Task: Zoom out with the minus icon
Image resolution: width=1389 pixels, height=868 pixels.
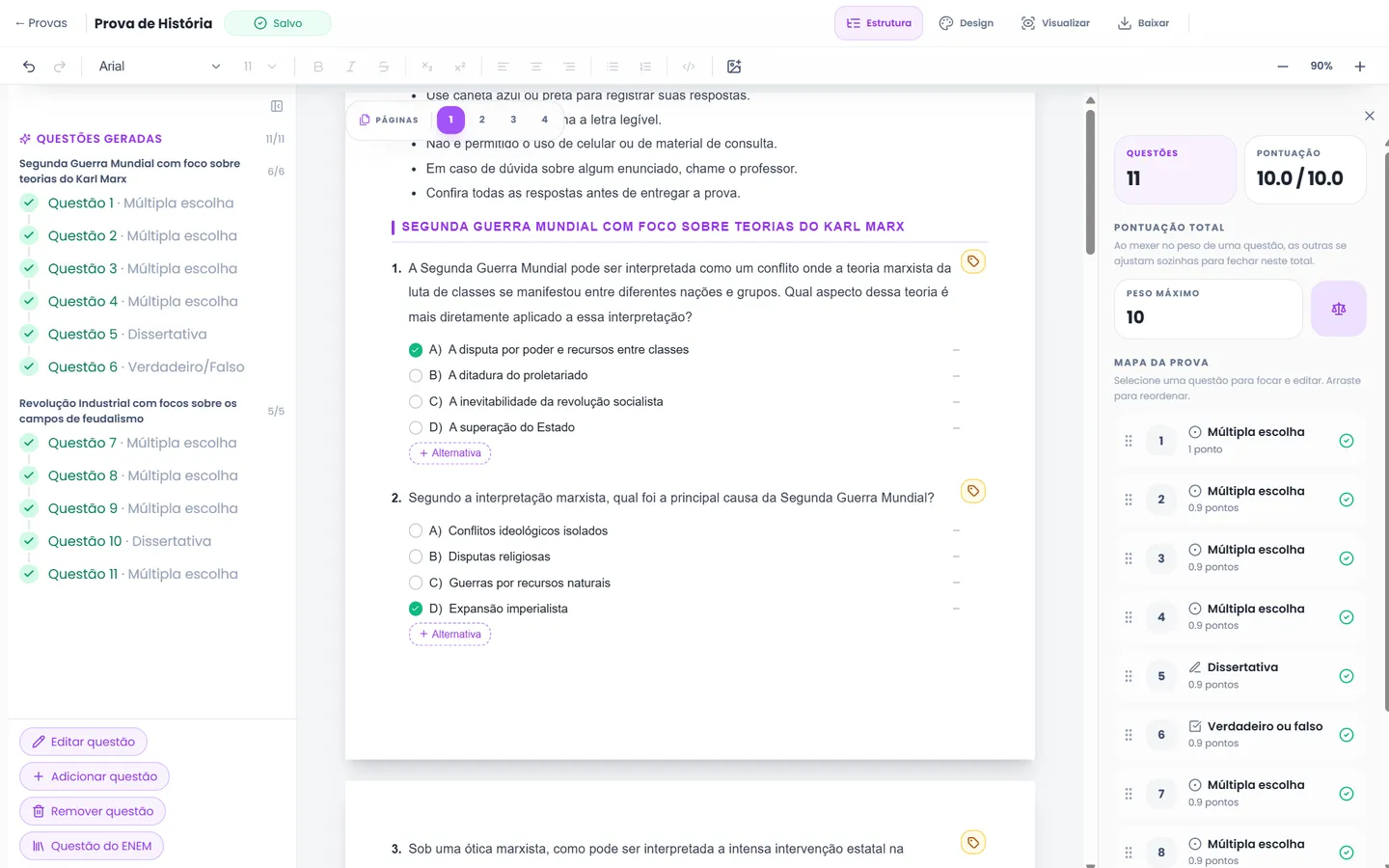Action: tap(1283, 67)
